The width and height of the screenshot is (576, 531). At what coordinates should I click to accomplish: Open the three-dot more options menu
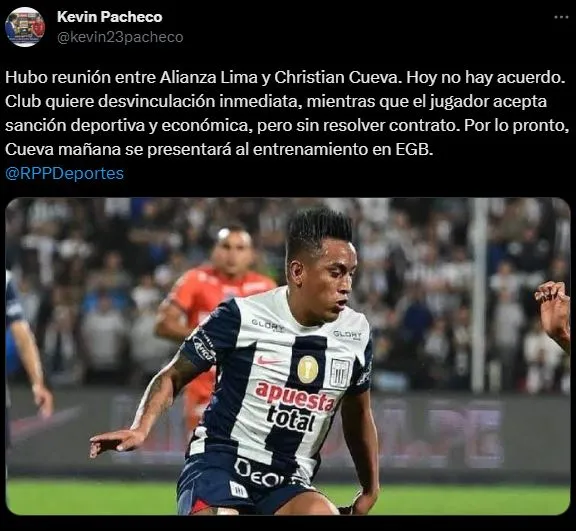[x=561, y=17]
